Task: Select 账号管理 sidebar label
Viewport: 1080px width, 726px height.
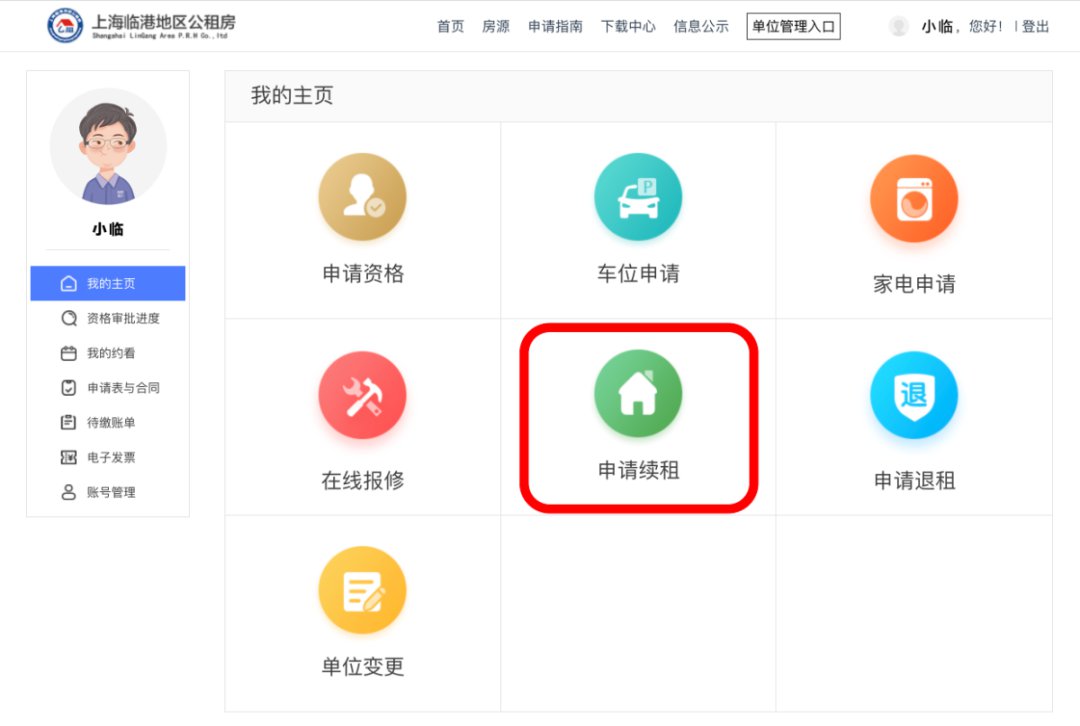Action: pos(111,492)
